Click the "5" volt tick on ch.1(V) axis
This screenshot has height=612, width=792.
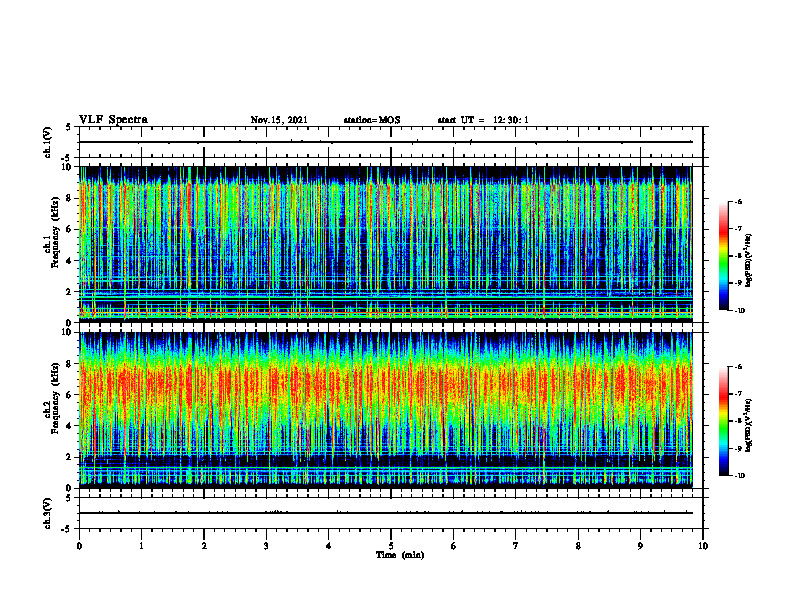click(68, 127)
